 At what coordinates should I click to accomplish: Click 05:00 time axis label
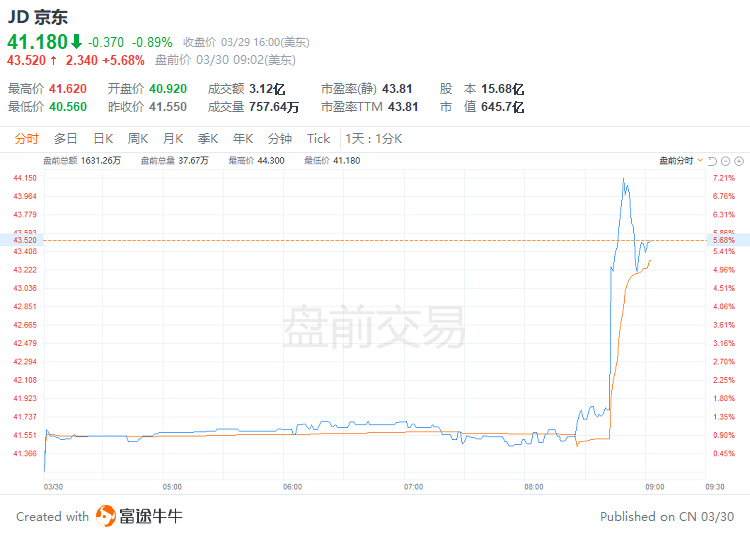[x=172, y=487]
